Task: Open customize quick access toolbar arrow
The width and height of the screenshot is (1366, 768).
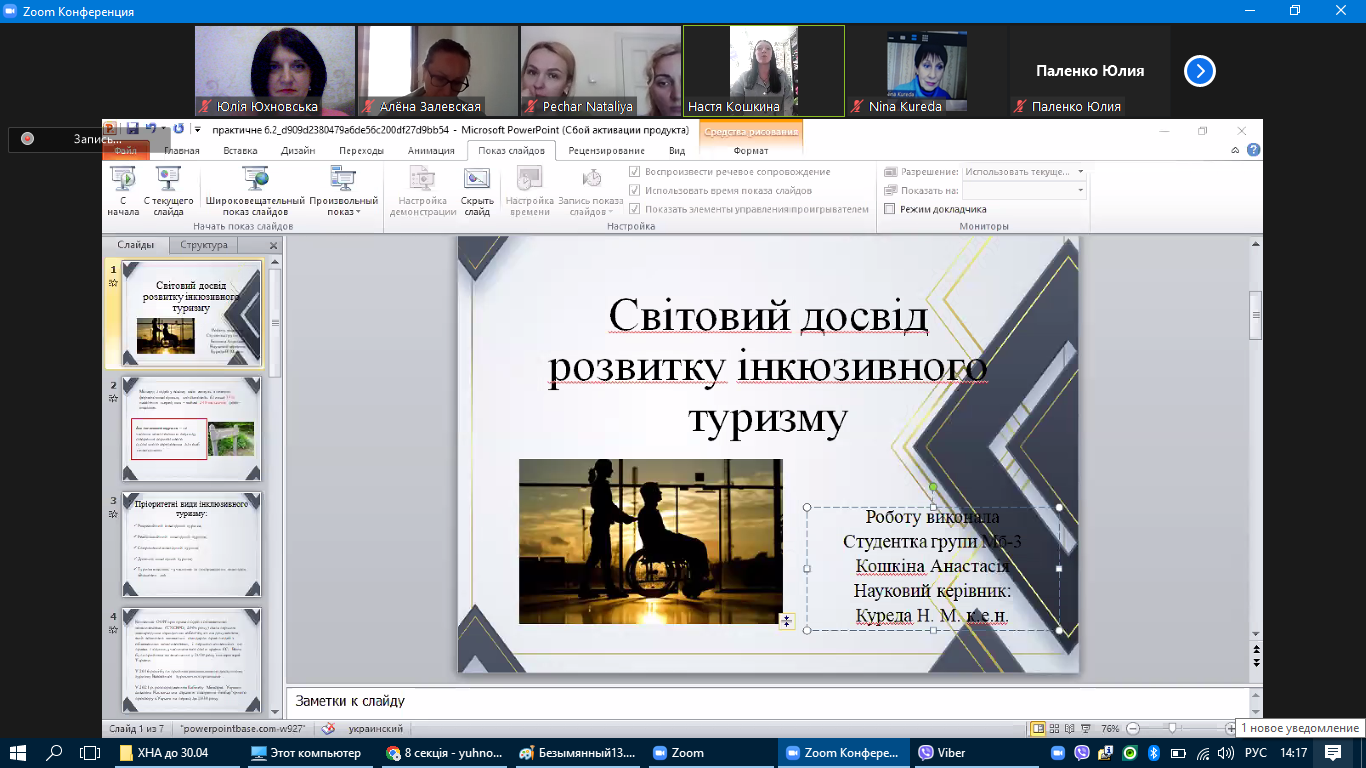Action: (x=197, y=130)
